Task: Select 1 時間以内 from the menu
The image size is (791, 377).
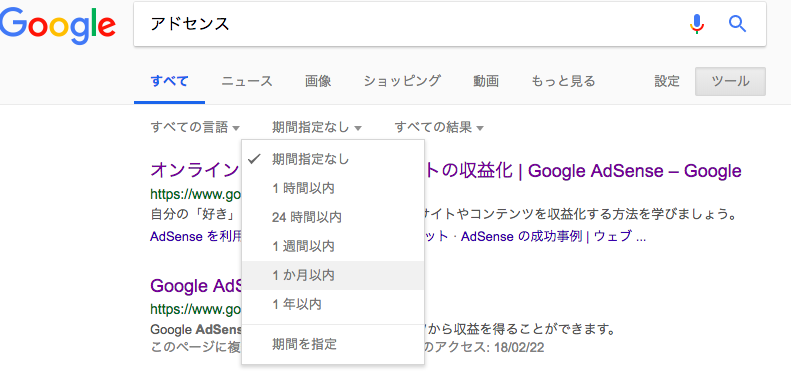Action: (x=333, y=189)
